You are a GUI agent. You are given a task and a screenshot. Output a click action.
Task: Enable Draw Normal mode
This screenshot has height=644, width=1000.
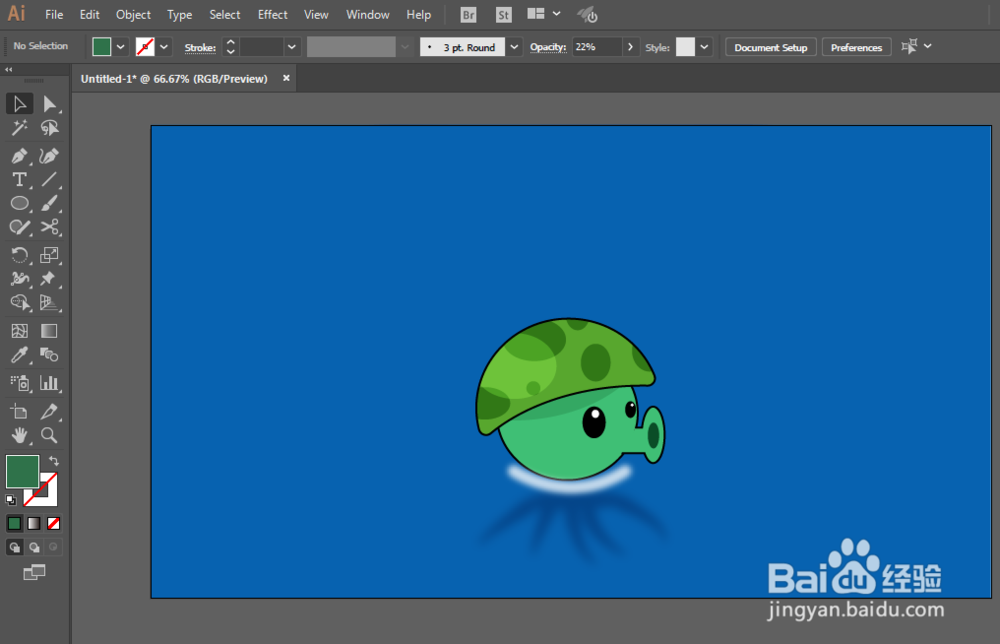tap(14, 547)
